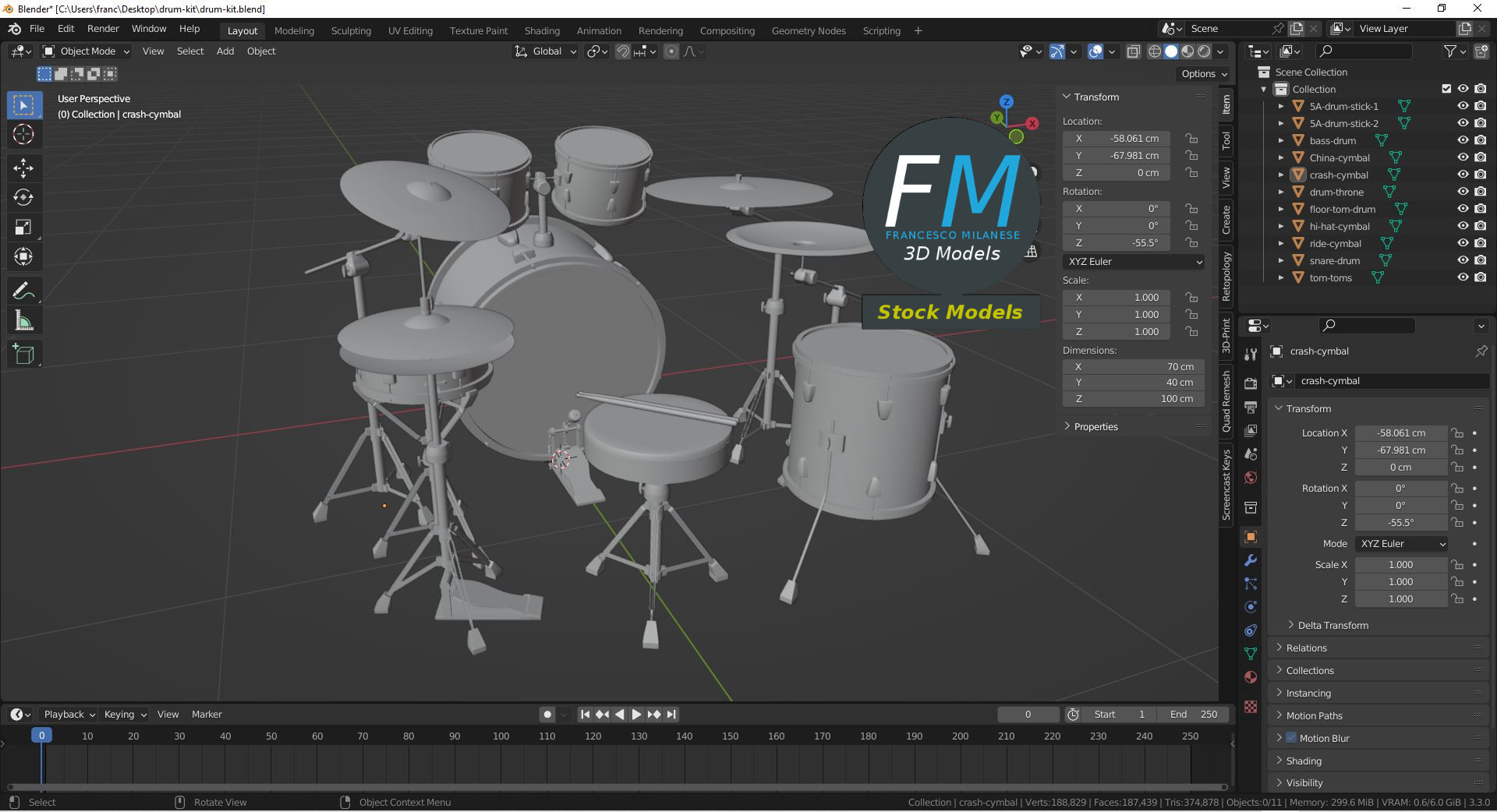Open Object Data mesh properties tab
The width and height of the screenshot is (1497, 812).
(x=1251, y=654)
